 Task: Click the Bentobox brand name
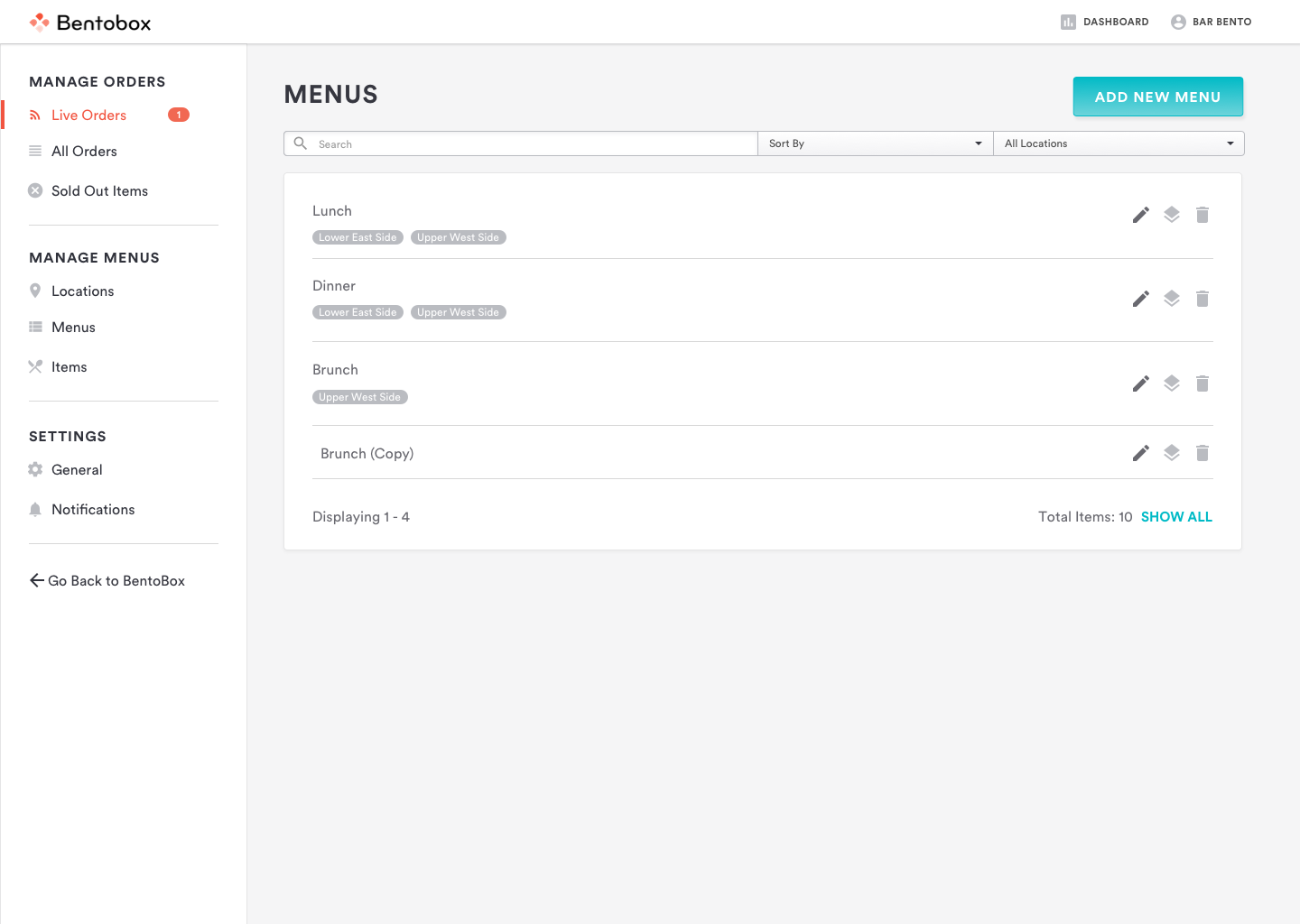[x=104, y=23]
